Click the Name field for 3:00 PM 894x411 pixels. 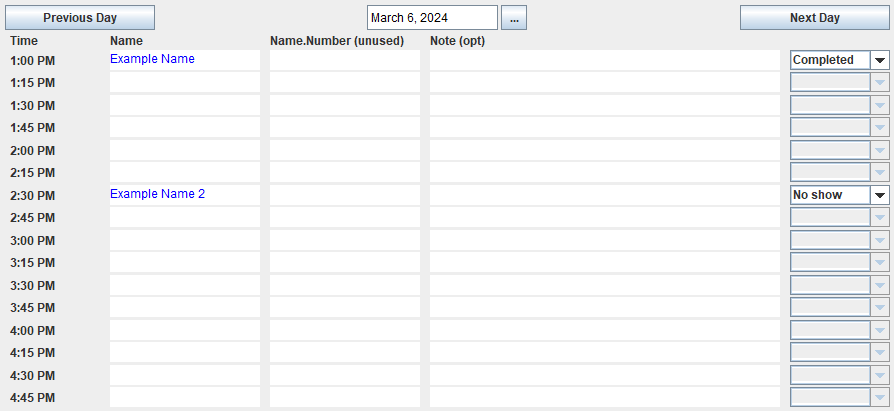click(185, 240)
